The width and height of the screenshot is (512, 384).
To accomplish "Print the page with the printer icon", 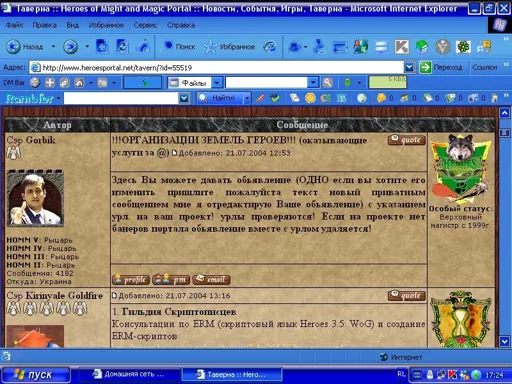I will pos(319,47).
